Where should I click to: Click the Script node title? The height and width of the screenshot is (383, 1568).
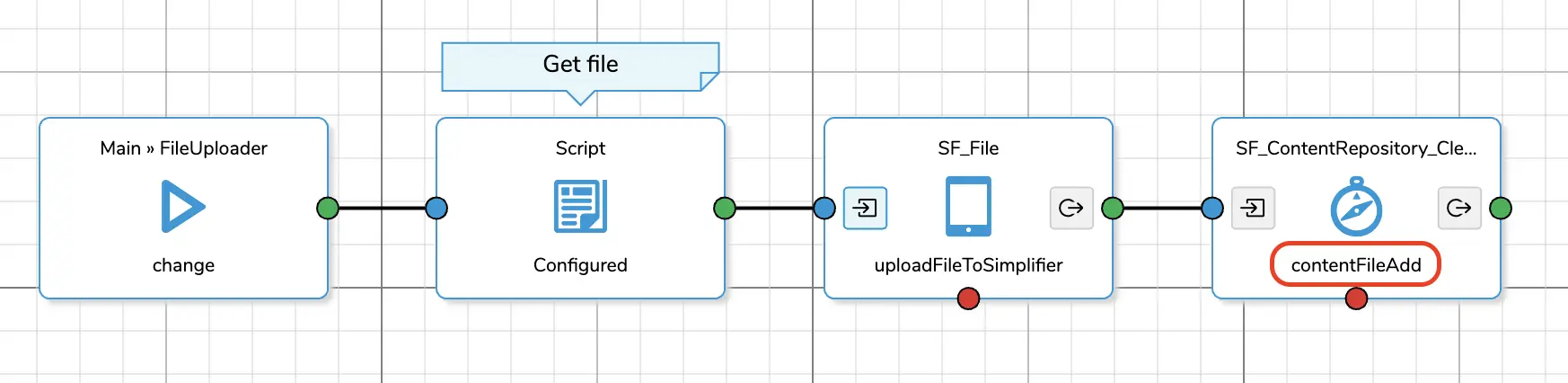tap(580, 148)
